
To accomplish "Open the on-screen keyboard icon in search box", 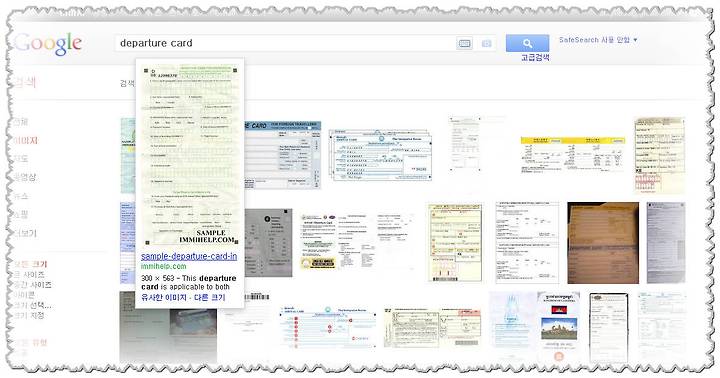I will click(x=465, y=44).
